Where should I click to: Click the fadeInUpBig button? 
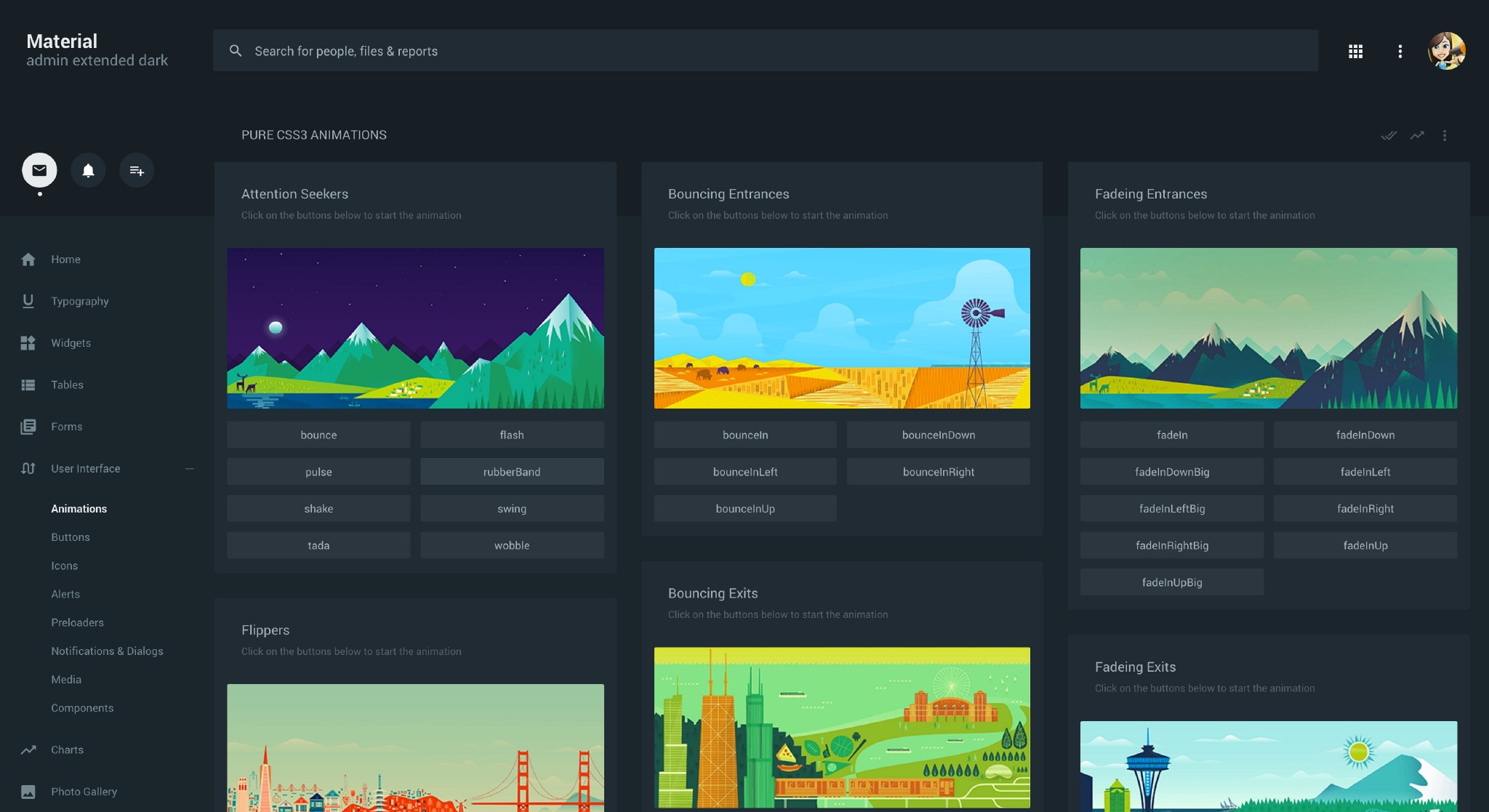[x=1172, y=582]
